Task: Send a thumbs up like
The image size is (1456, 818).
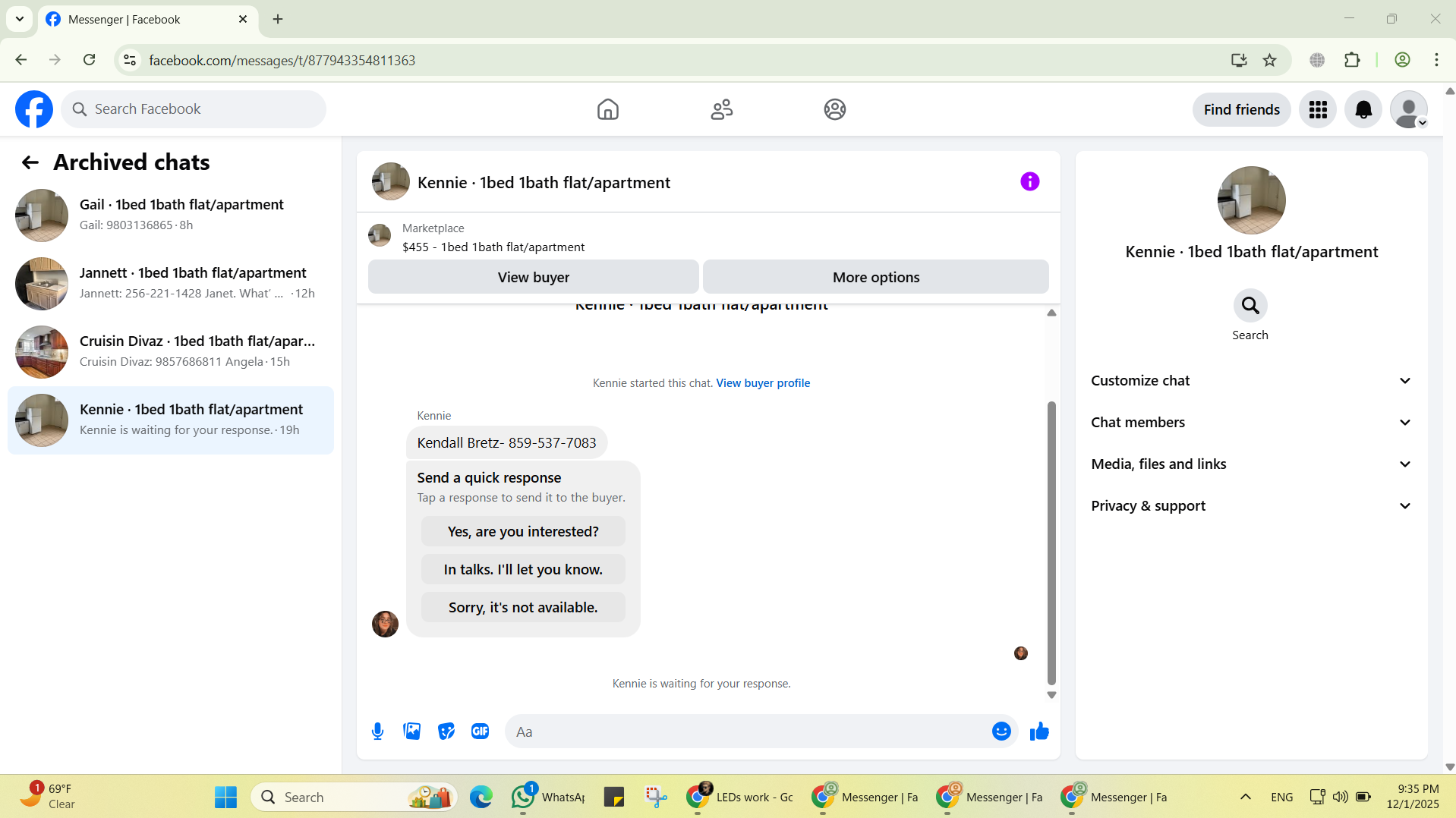Action: coord(1039,731)
